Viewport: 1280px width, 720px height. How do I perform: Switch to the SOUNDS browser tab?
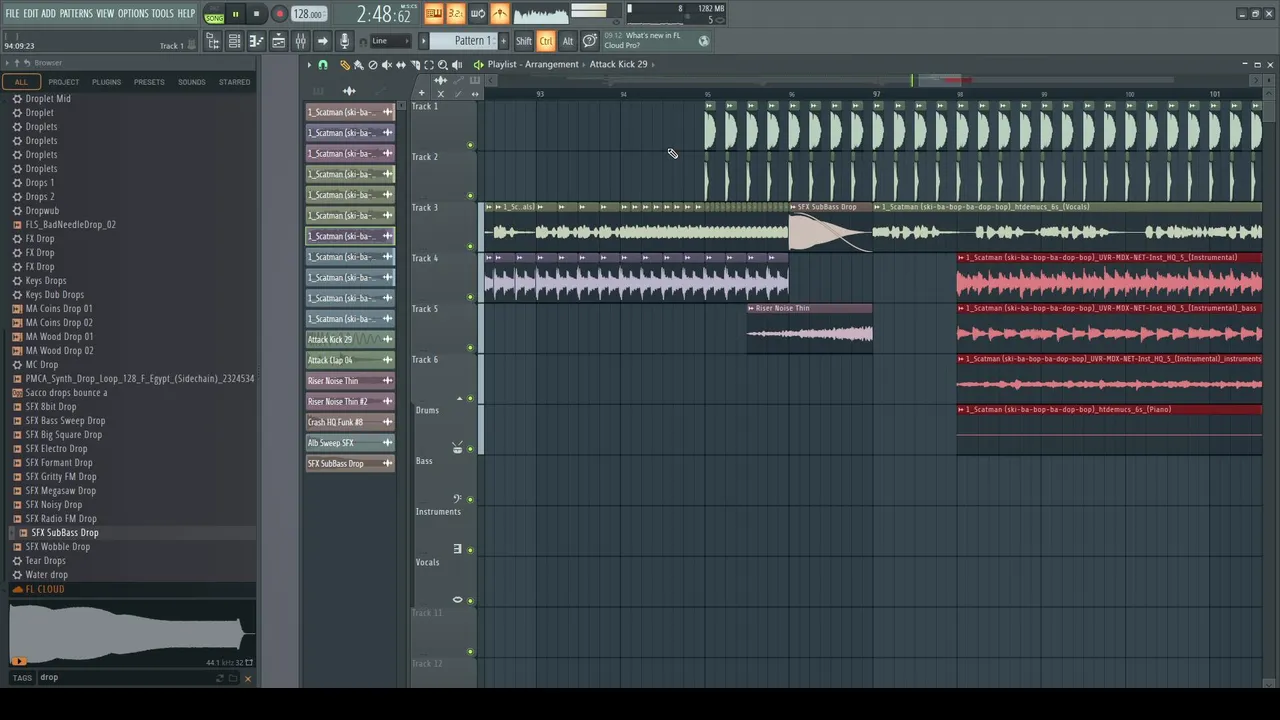191,82
